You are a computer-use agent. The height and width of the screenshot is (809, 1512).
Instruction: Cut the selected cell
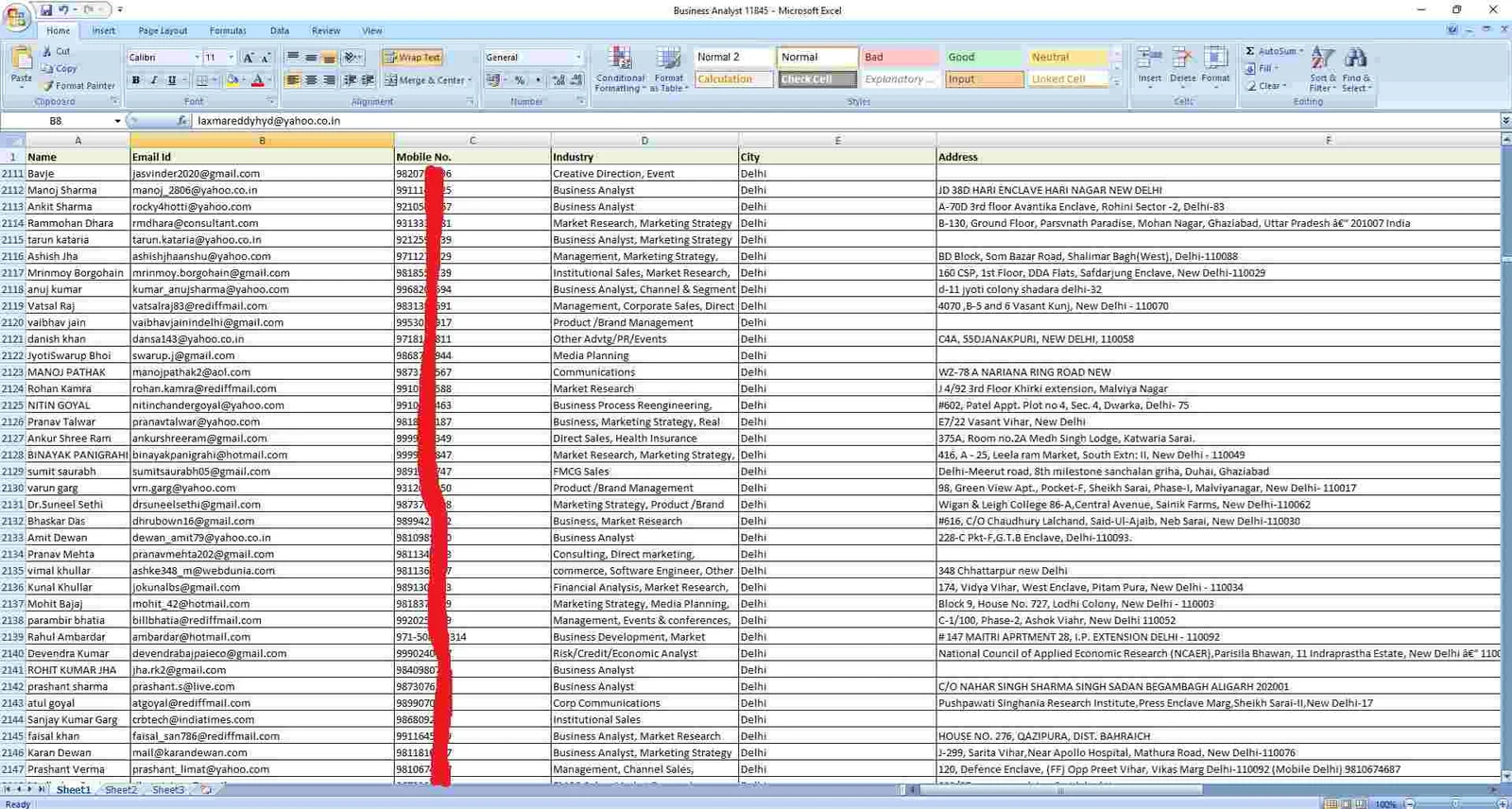coord(57,51)
